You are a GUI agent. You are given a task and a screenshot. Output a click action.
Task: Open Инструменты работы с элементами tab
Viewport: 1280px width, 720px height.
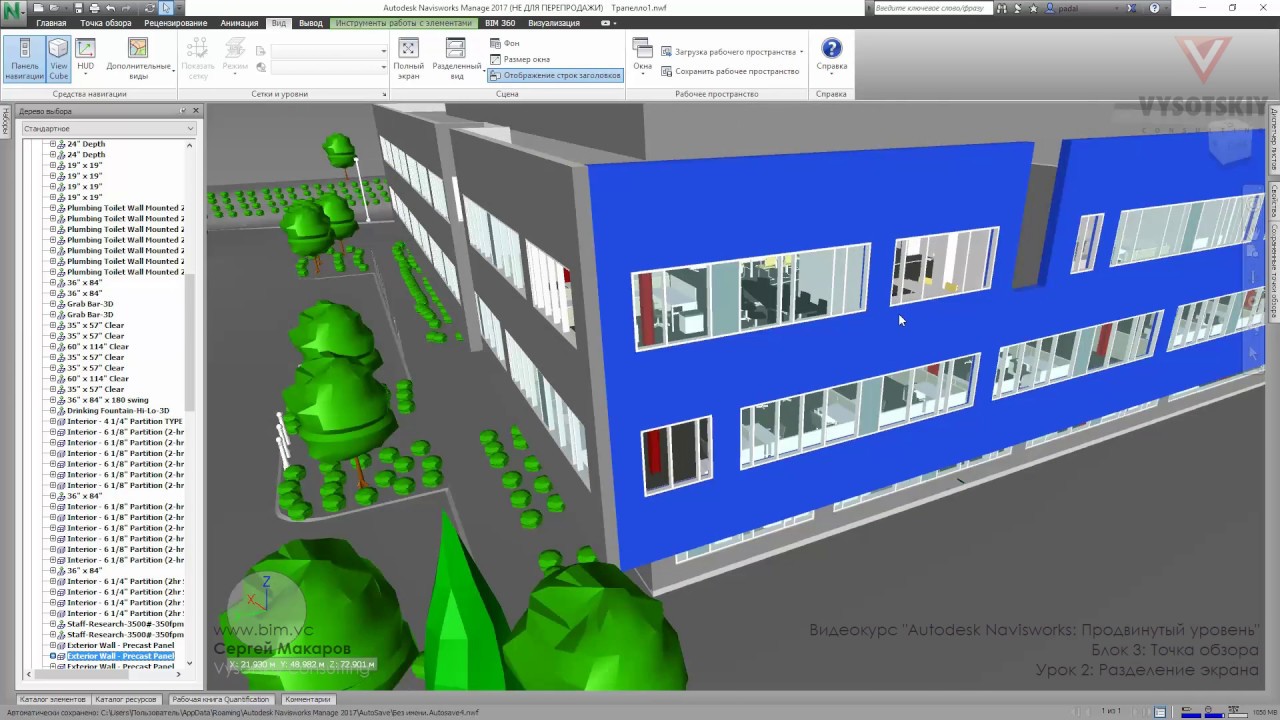click(403, 23)
